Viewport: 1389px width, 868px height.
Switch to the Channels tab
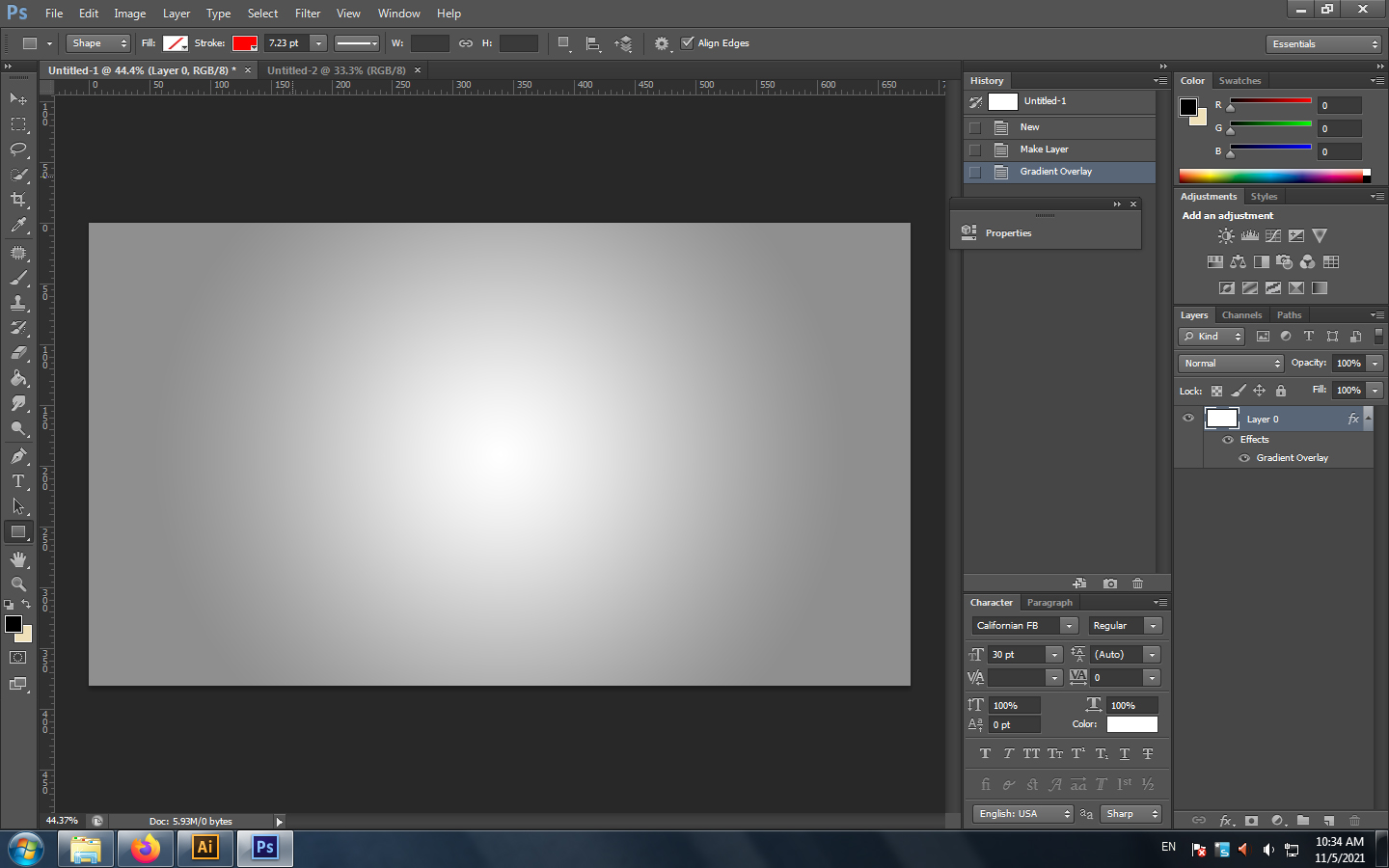pos(1241,315)
